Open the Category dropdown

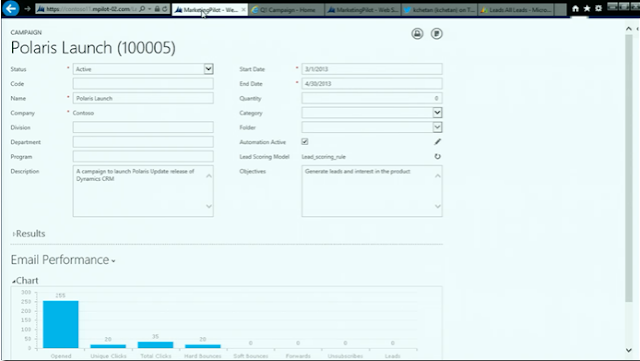[437, 113]
